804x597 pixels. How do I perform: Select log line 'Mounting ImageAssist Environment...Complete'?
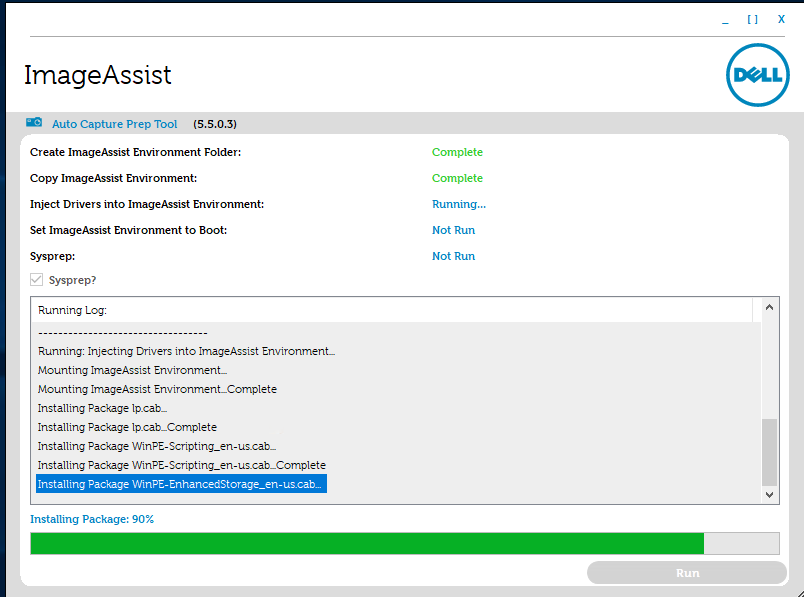[157, 389]
